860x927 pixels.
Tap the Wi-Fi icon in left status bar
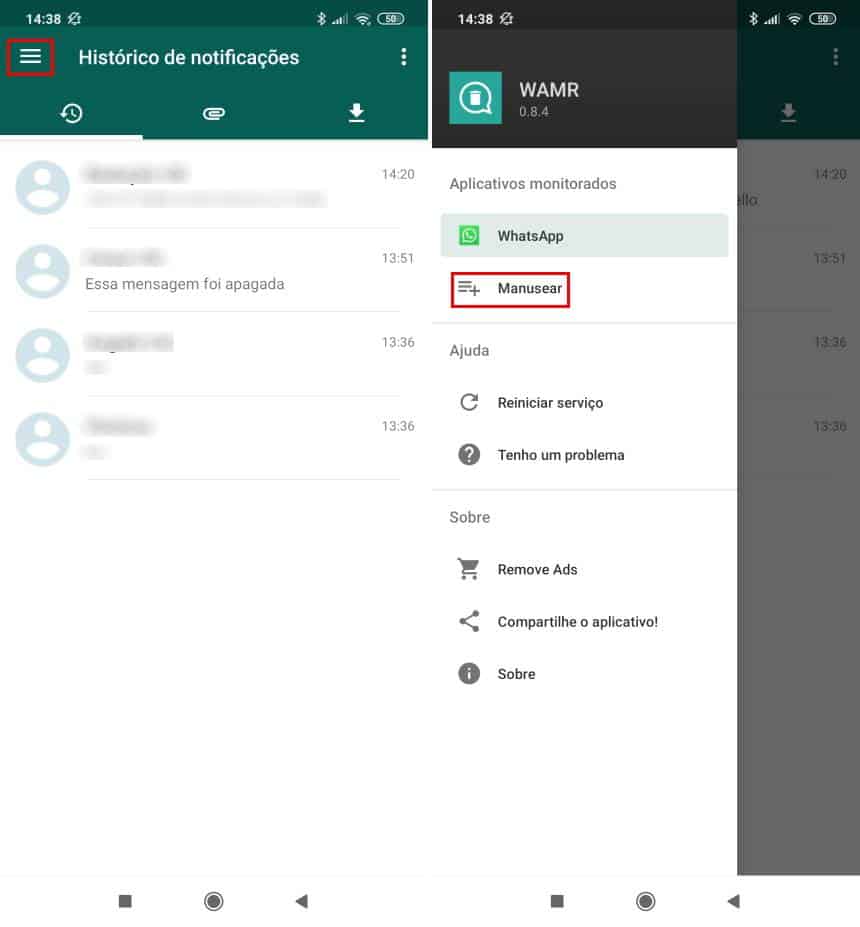pyautogui.click(x=363, y=20)
